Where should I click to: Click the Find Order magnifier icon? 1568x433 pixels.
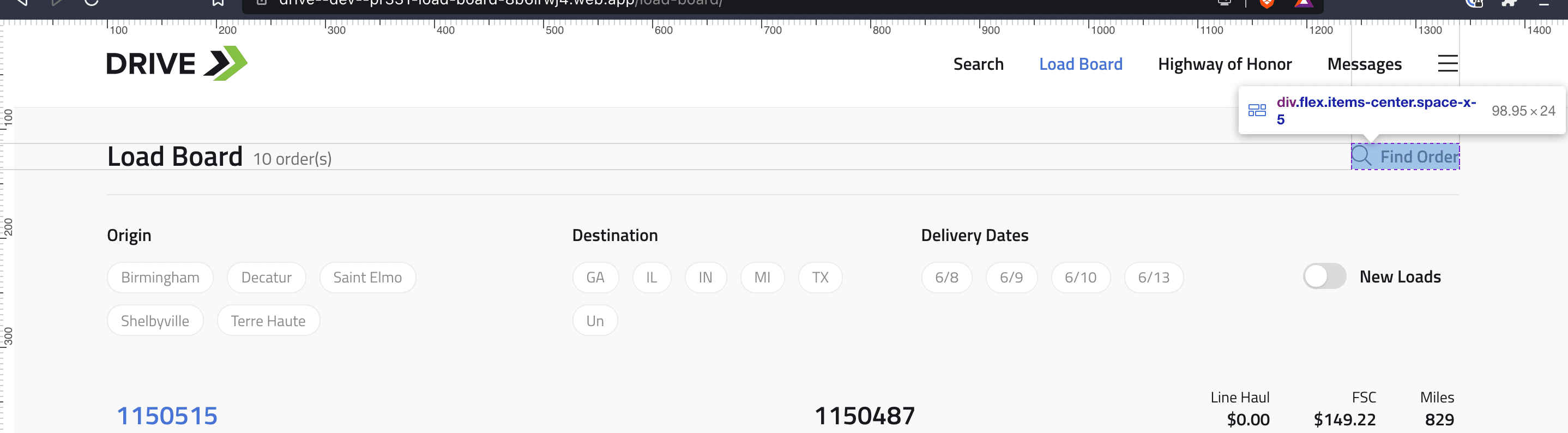[1361, 157]
